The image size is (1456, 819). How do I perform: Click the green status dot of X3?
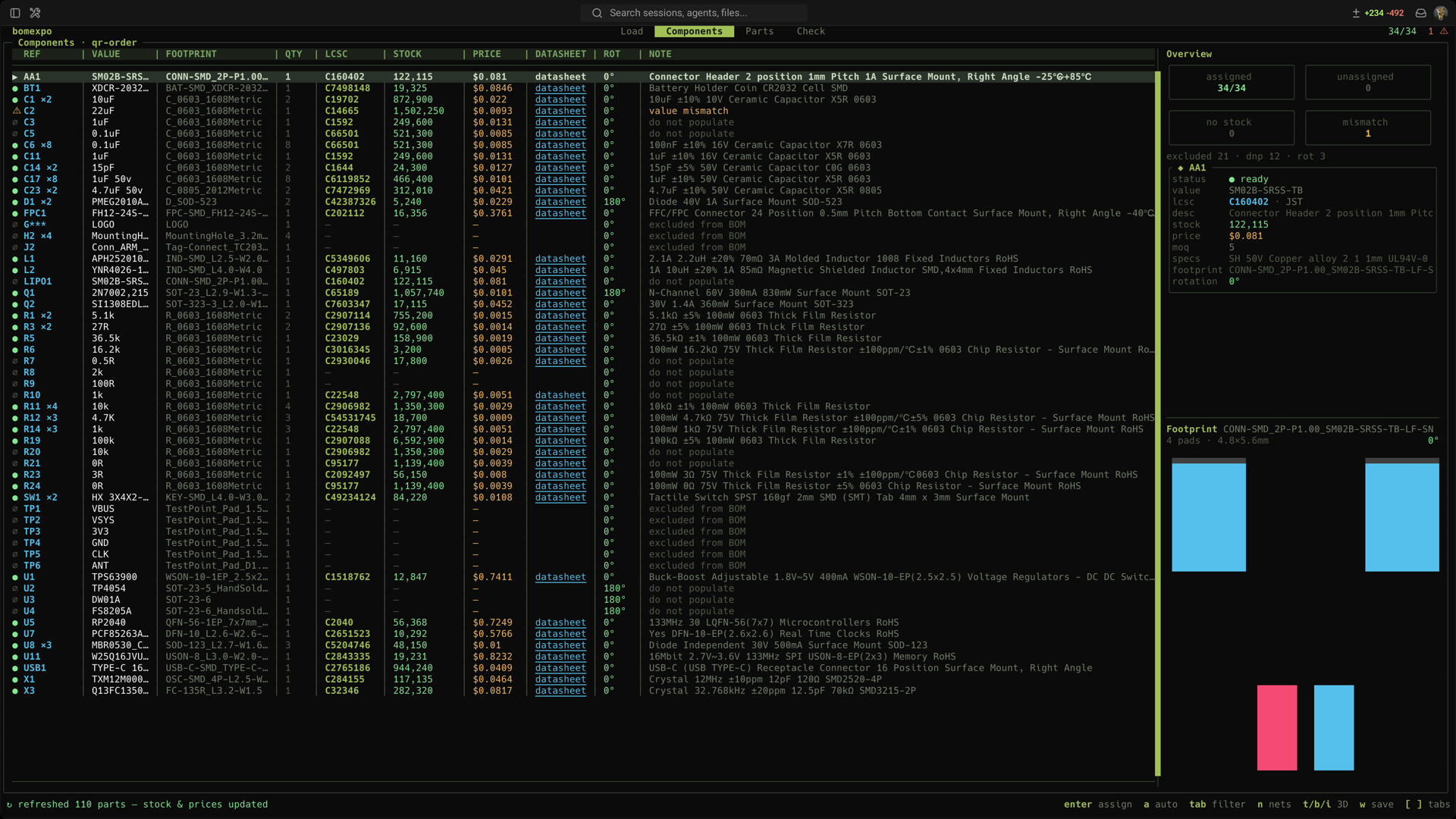pyautogui.click(x=15, y=691)
